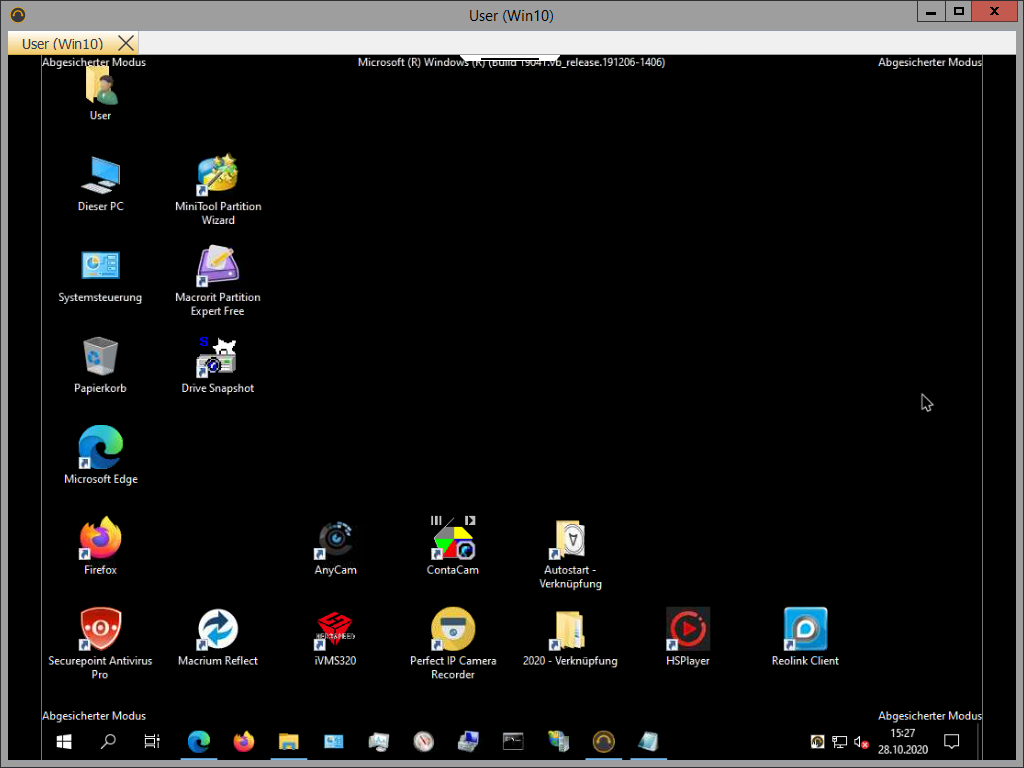Click the iVMS320 desktop shortcut
This screenshot has height=768, width=1024.
(x=335, y=631)
